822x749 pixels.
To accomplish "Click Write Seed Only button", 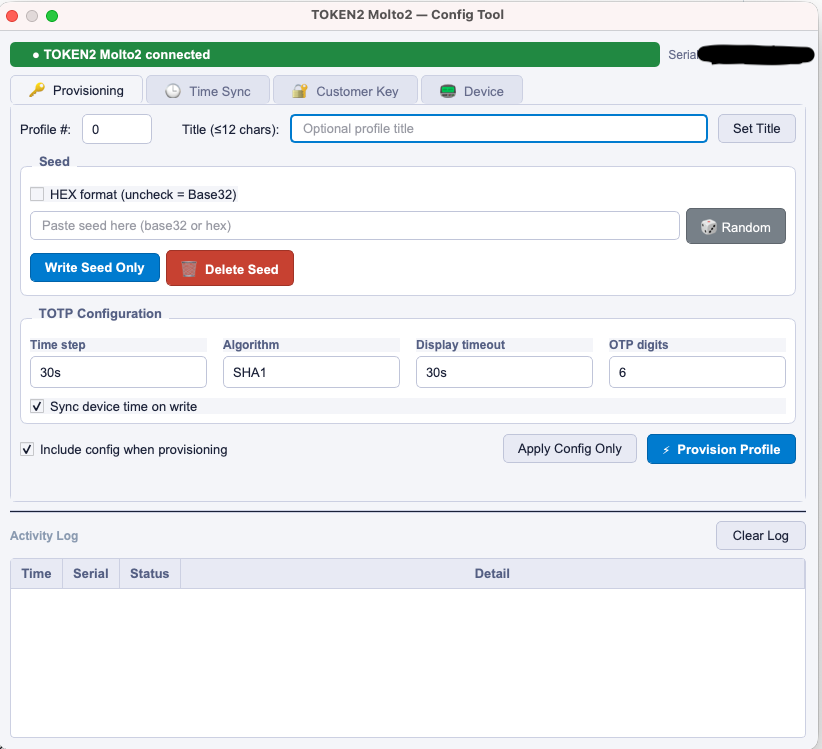I will [95, 267].
